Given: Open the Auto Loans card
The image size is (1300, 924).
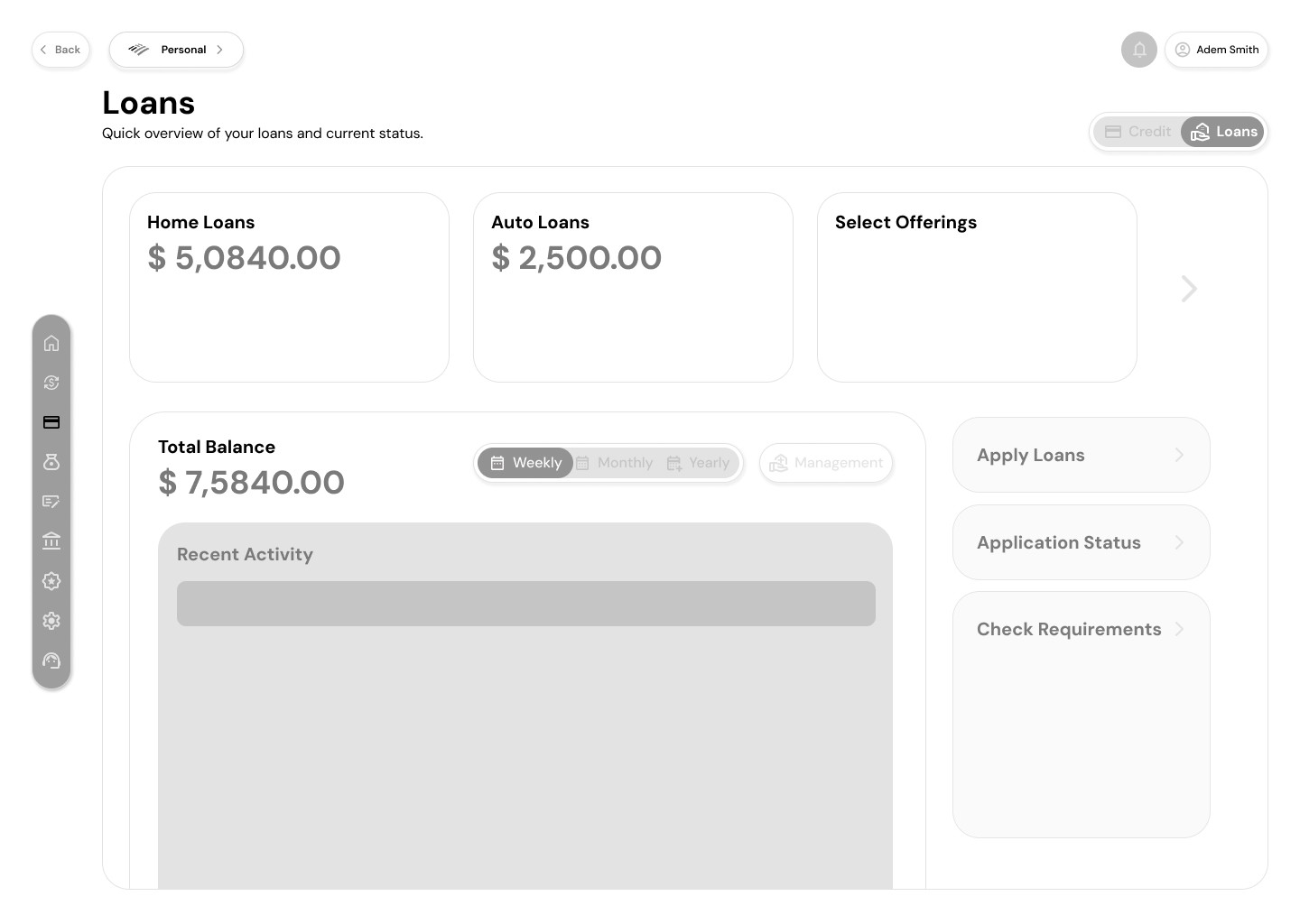Looking at the screenshot, I should (633, 287).
